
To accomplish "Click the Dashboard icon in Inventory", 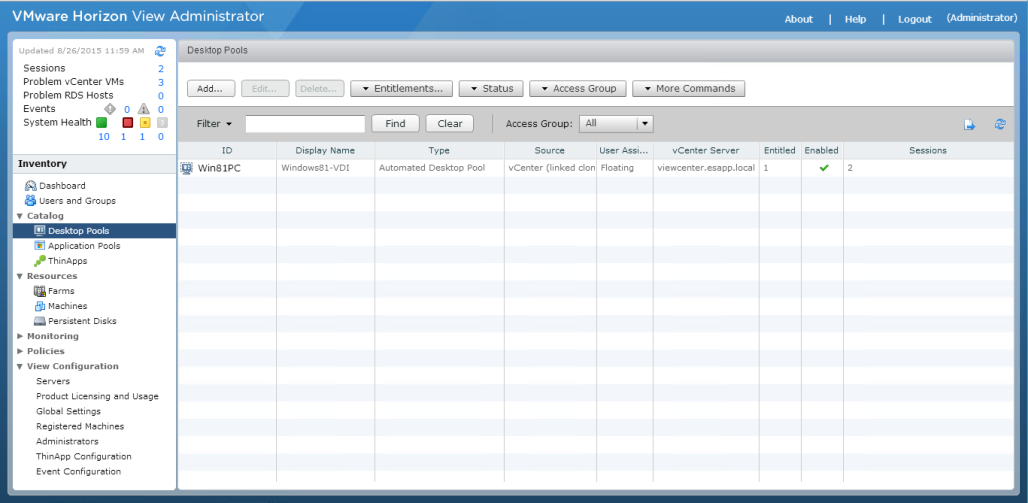I will (x=30, y=186).
